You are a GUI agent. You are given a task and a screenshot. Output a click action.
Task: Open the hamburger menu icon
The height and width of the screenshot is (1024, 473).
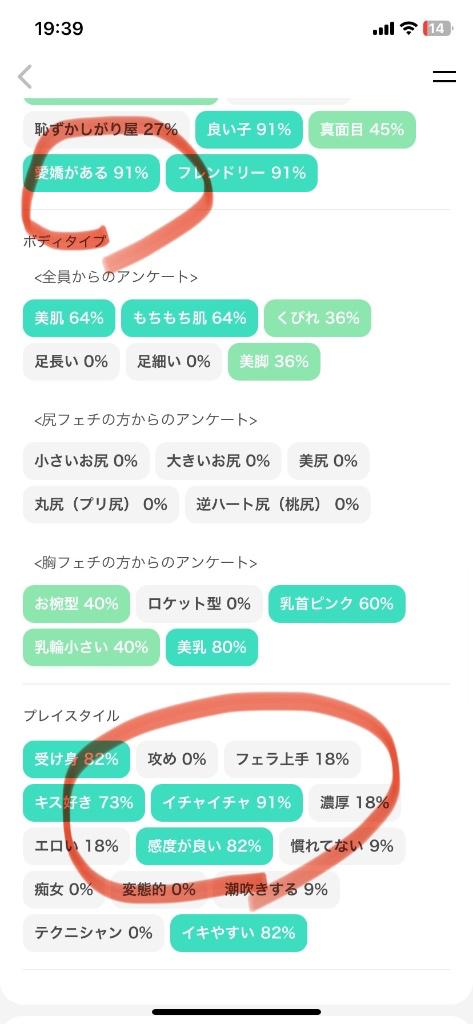coord(444,76)
